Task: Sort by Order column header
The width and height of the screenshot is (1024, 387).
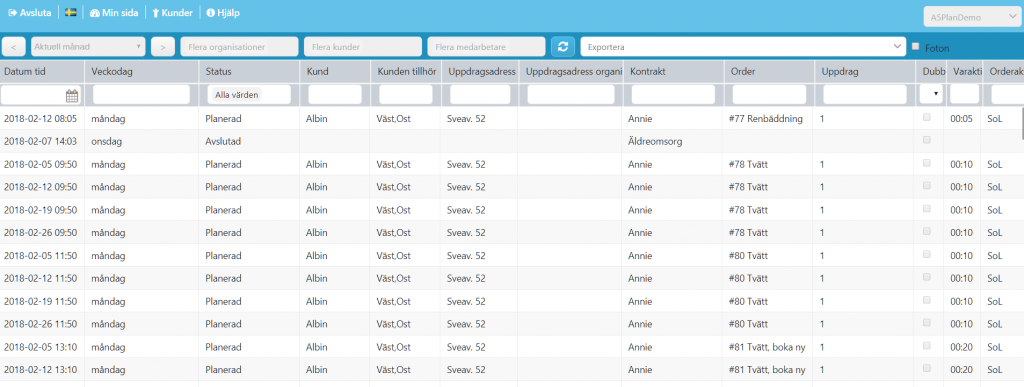Action: point(769,72)
